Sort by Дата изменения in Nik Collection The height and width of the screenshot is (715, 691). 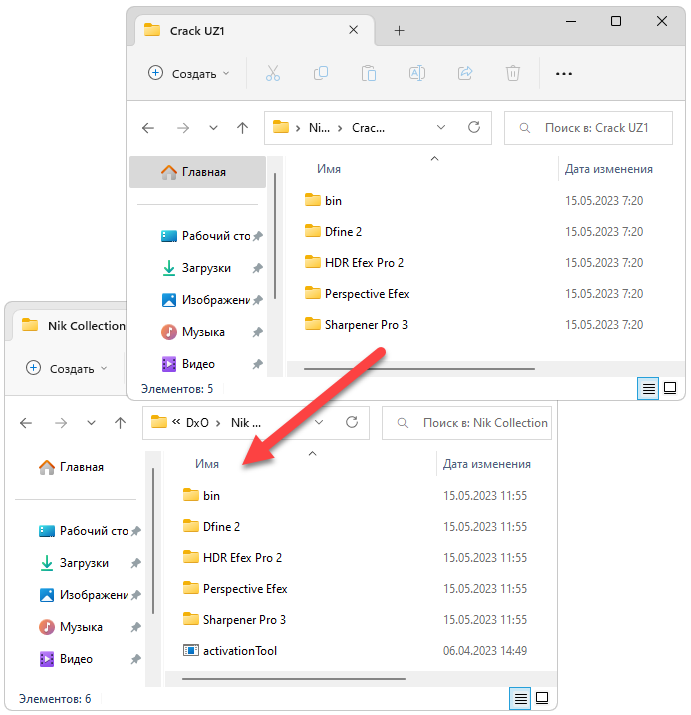click(x=487, y=464)
